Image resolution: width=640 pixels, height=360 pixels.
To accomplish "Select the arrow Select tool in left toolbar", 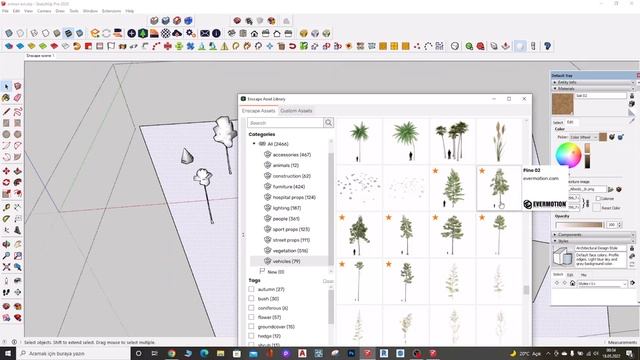I will [x=6, y=86].
